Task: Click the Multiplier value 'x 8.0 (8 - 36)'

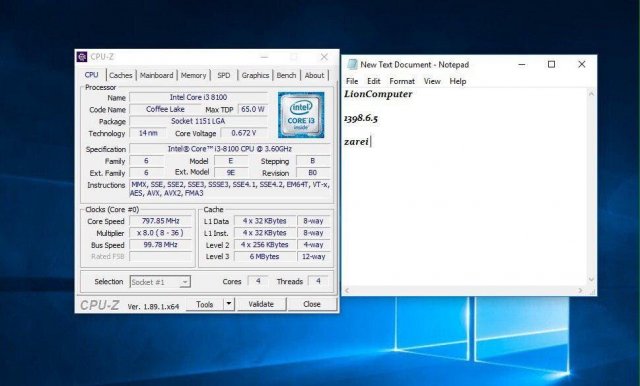Action: pos(160,233)
